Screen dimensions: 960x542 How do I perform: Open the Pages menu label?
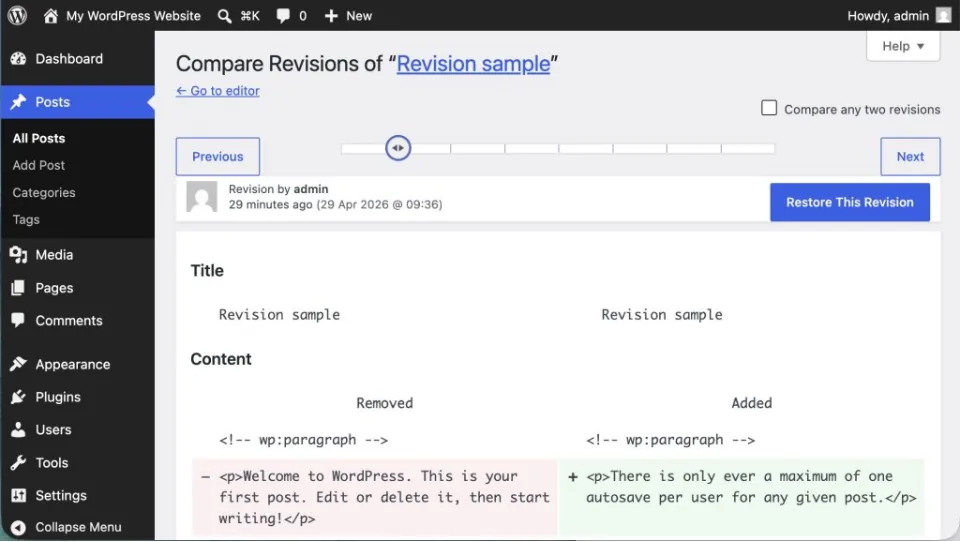(54, 288)
